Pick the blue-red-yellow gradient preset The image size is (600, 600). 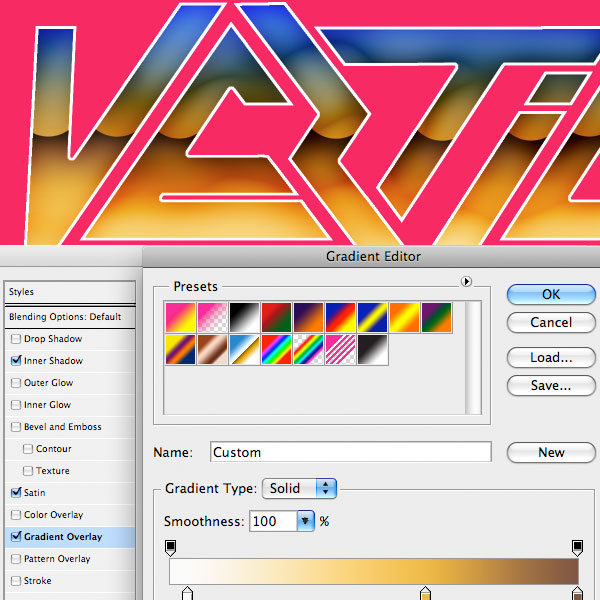tap(340, 317)
